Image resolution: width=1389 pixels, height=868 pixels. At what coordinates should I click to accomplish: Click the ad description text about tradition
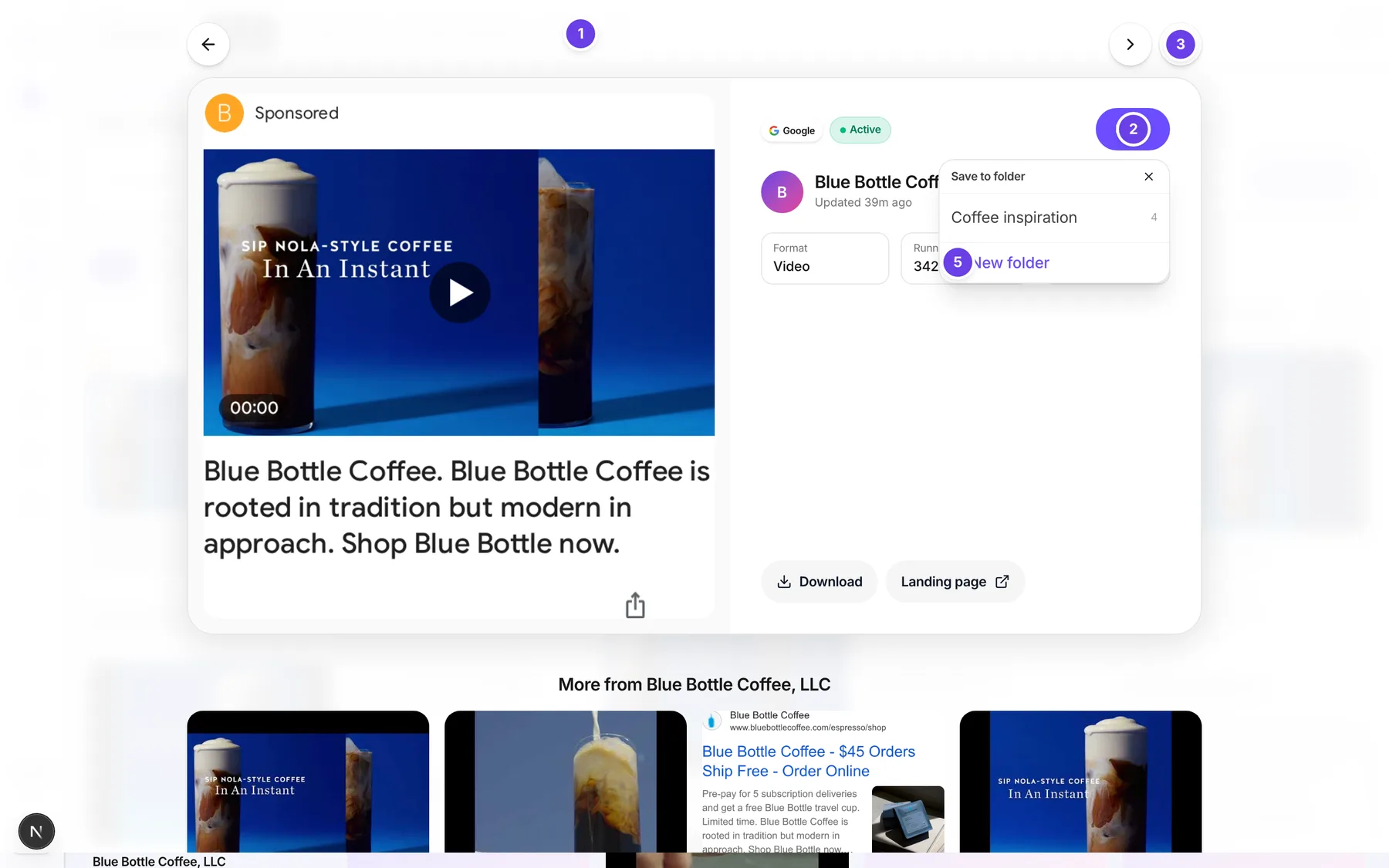457,507
